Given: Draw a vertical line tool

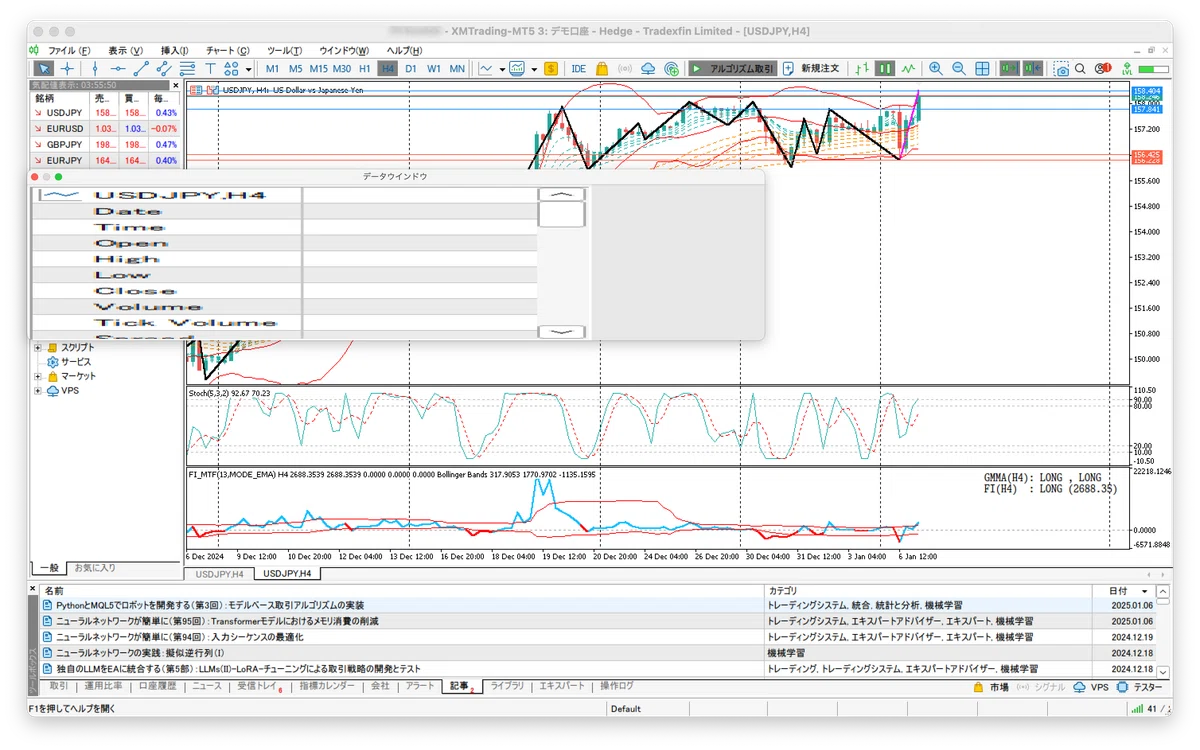Looking at the screenshot, I should click(x=94, y=69).
